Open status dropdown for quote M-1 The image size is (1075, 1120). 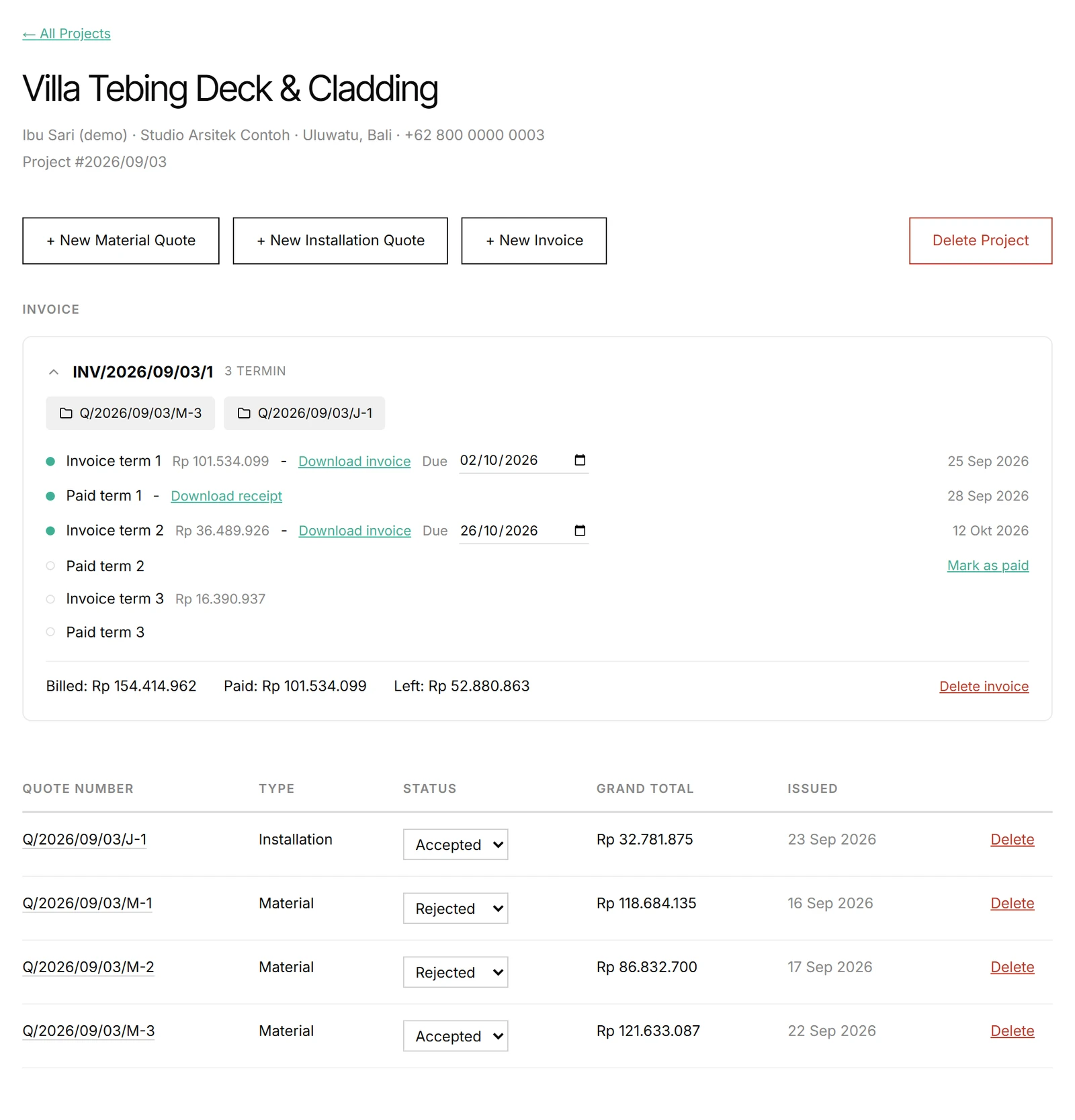456,908
